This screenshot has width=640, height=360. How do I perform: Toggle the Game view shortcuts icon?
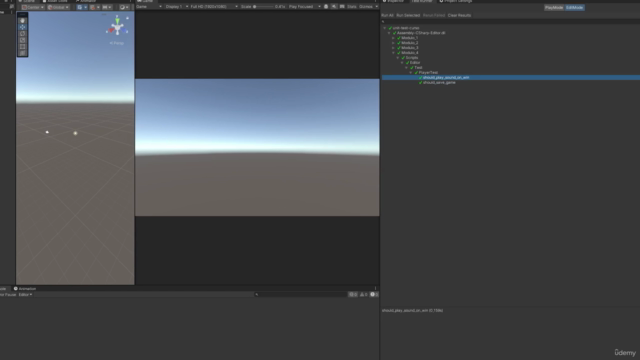tap(342, 7)
